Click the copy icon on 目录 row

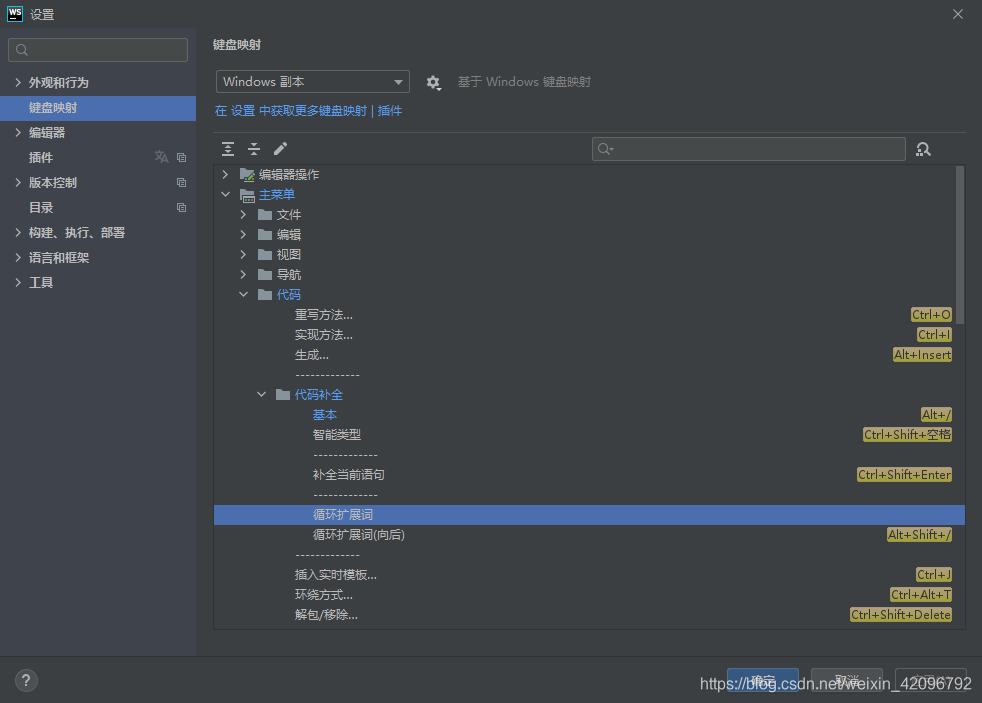point(182,208)
